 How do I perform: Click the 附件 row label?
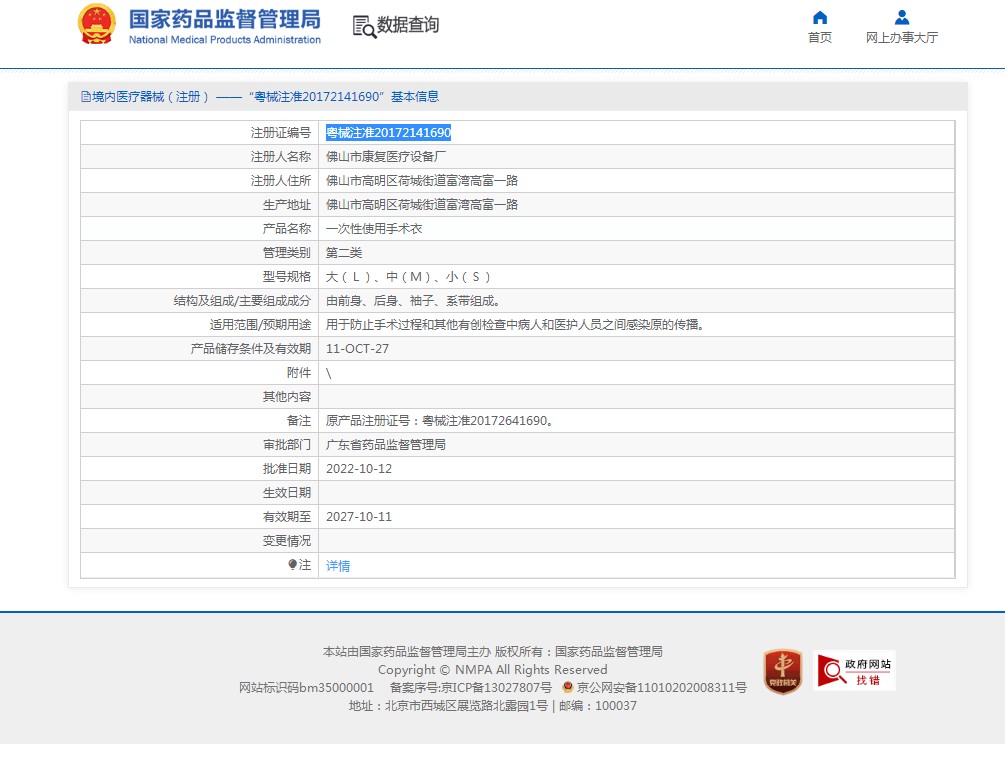[x=299, y=373]
